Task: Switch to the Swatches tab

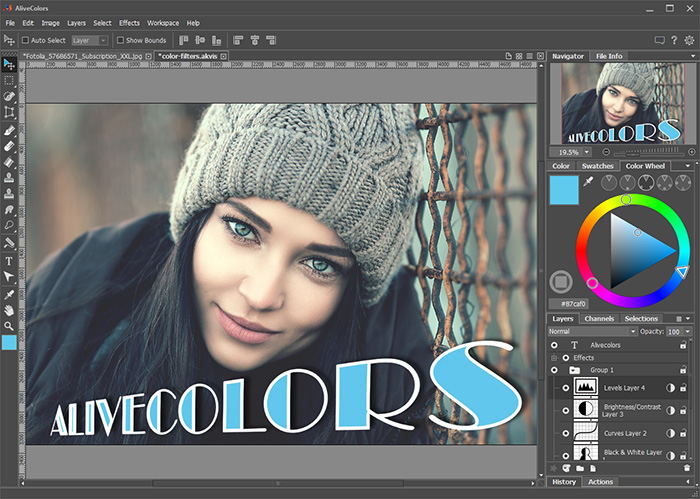Action: point(597,166)
